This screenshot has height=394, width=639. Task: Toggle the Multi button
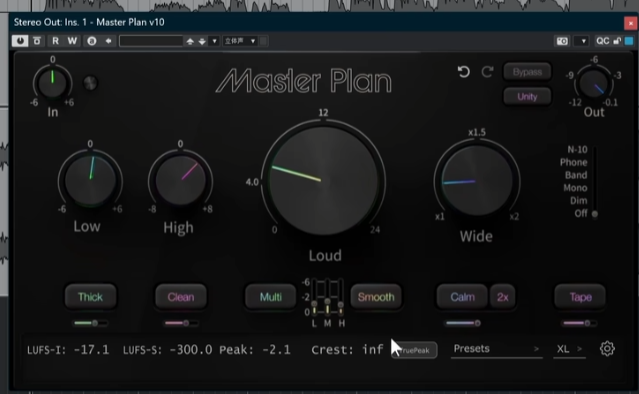click(271, 297)
